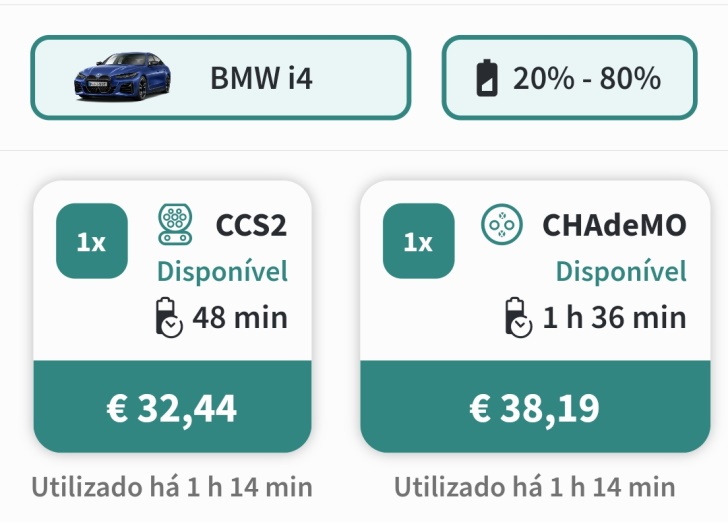Select the € 32,44 price button

(172, 407)
